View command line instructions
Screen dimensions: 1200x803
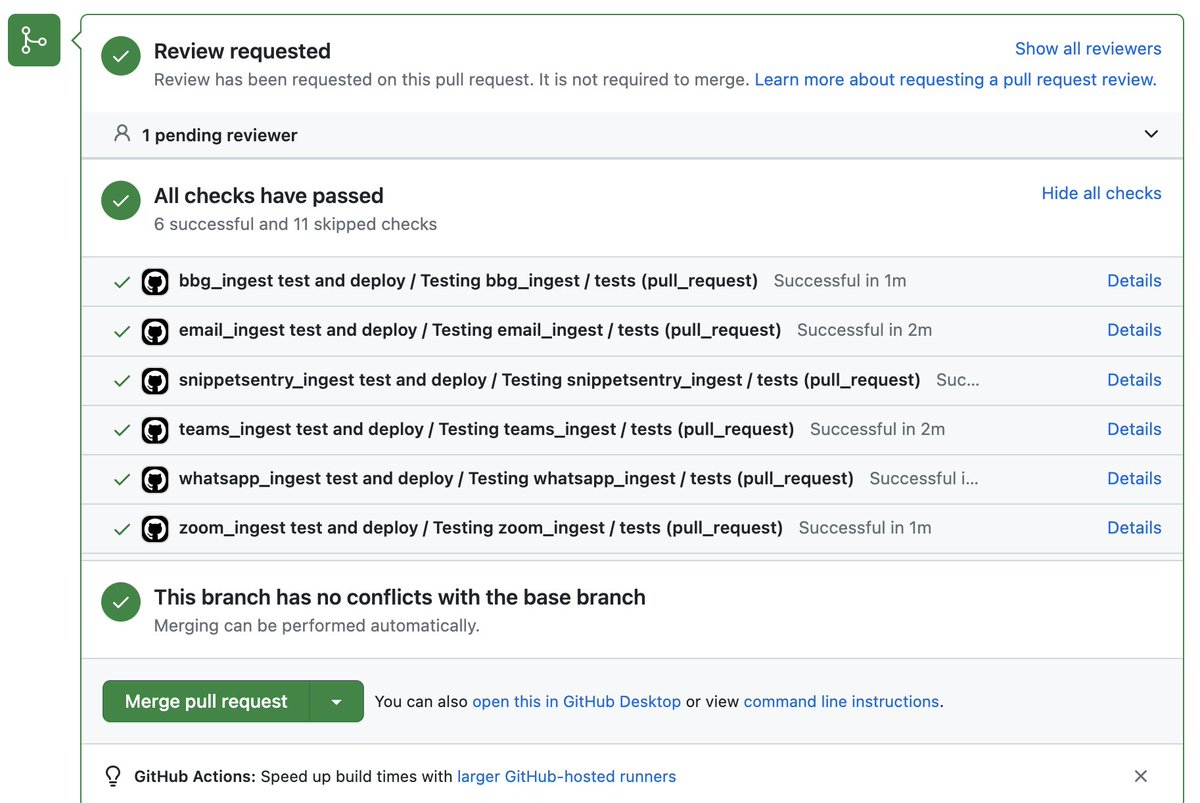pyautogui.click(x=841, y=702)
